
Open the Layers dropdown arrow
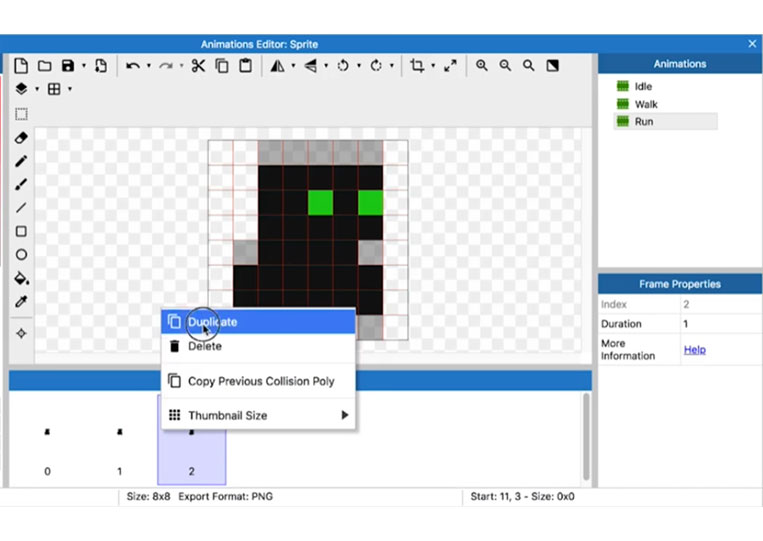tap(37, 89)
